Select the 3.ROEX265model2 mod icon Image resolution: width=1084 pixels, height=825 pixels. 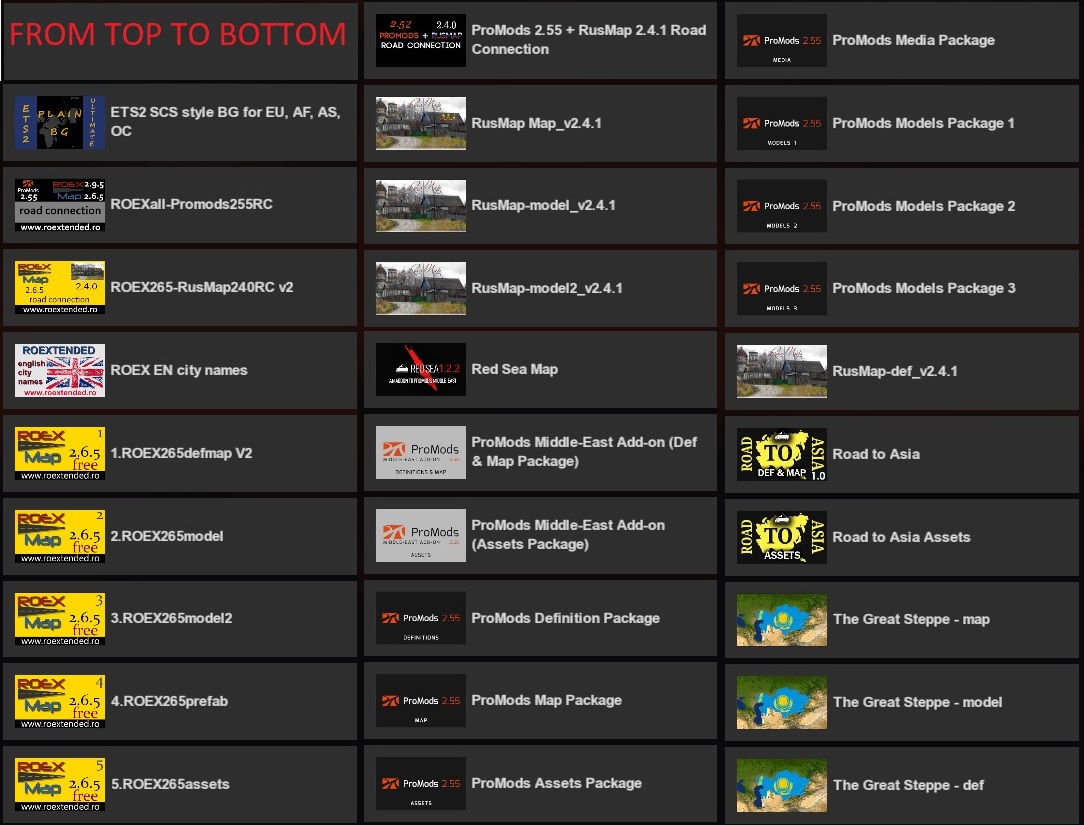(x=60, y=618)
